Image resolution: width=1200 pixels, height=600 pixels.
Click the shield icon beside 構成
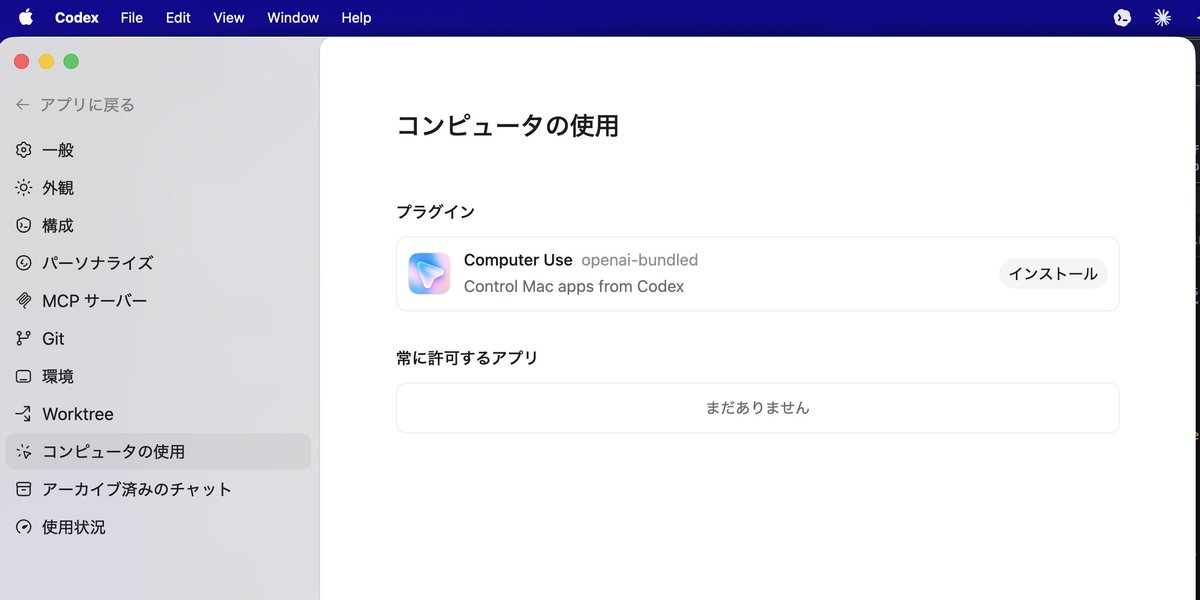(x=24, y=226)
